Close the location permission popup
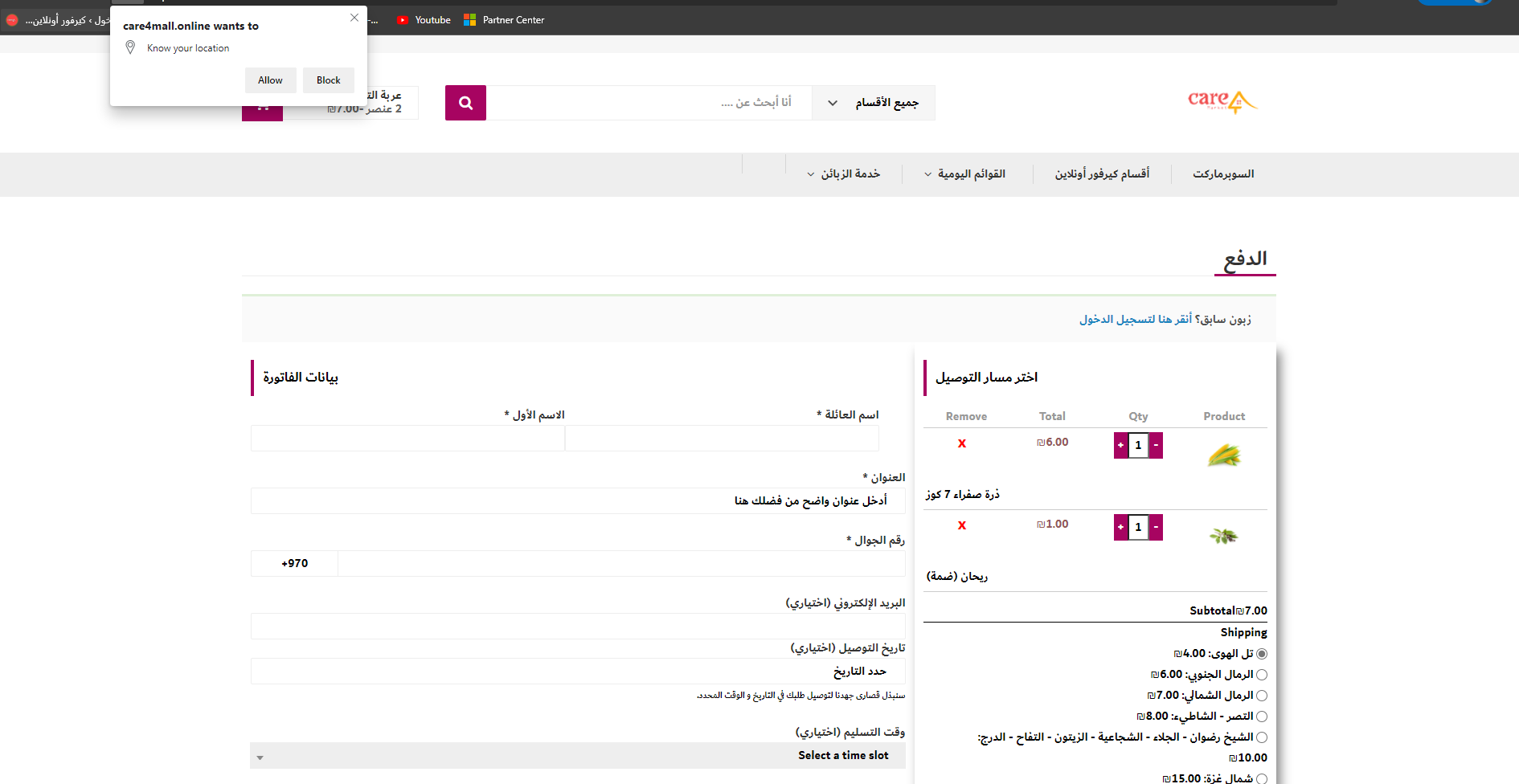The image size is (1519, 784). [354, 18]
